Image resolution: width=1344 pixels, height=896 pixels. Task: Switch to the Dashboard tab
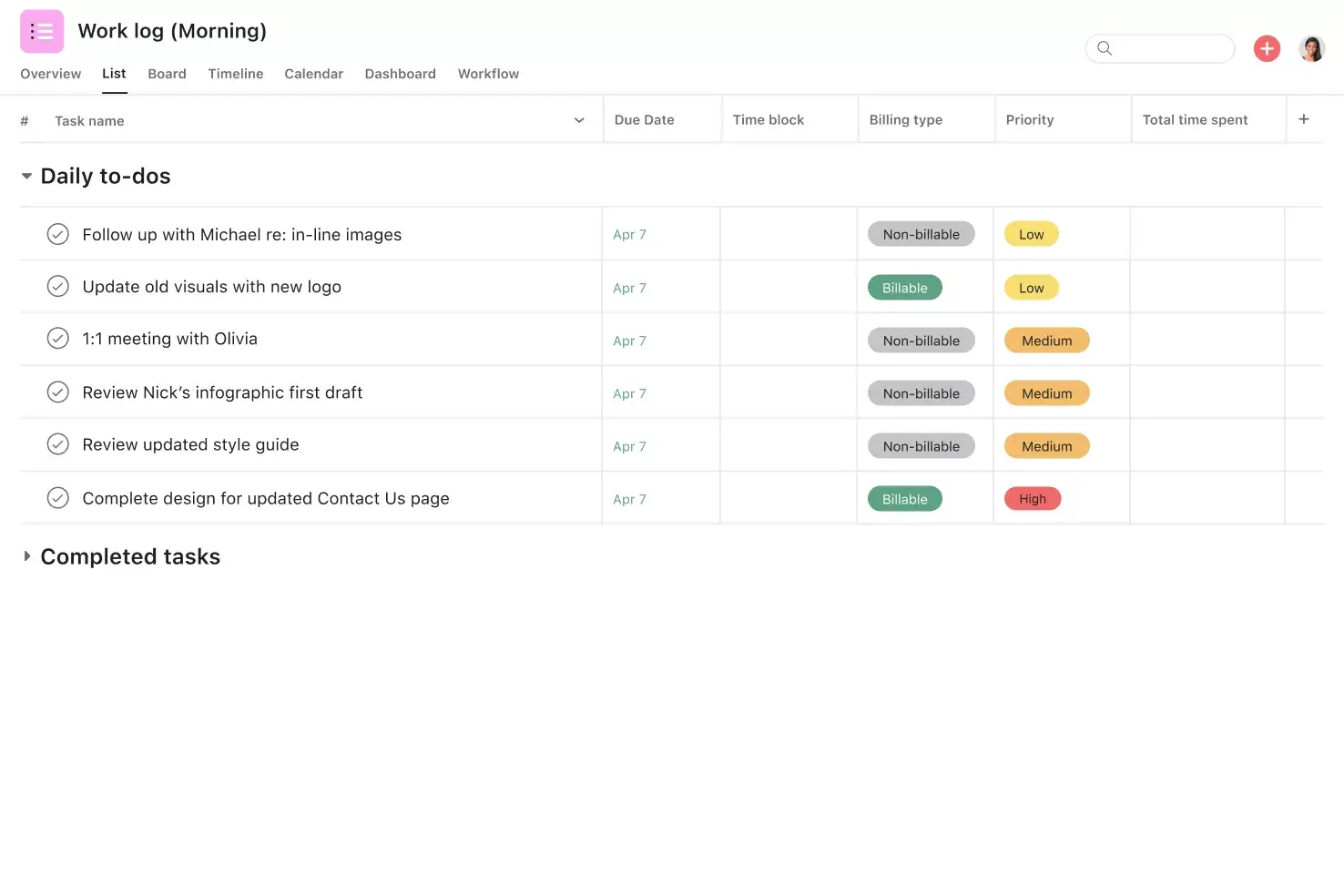click(x=400, y=74)
